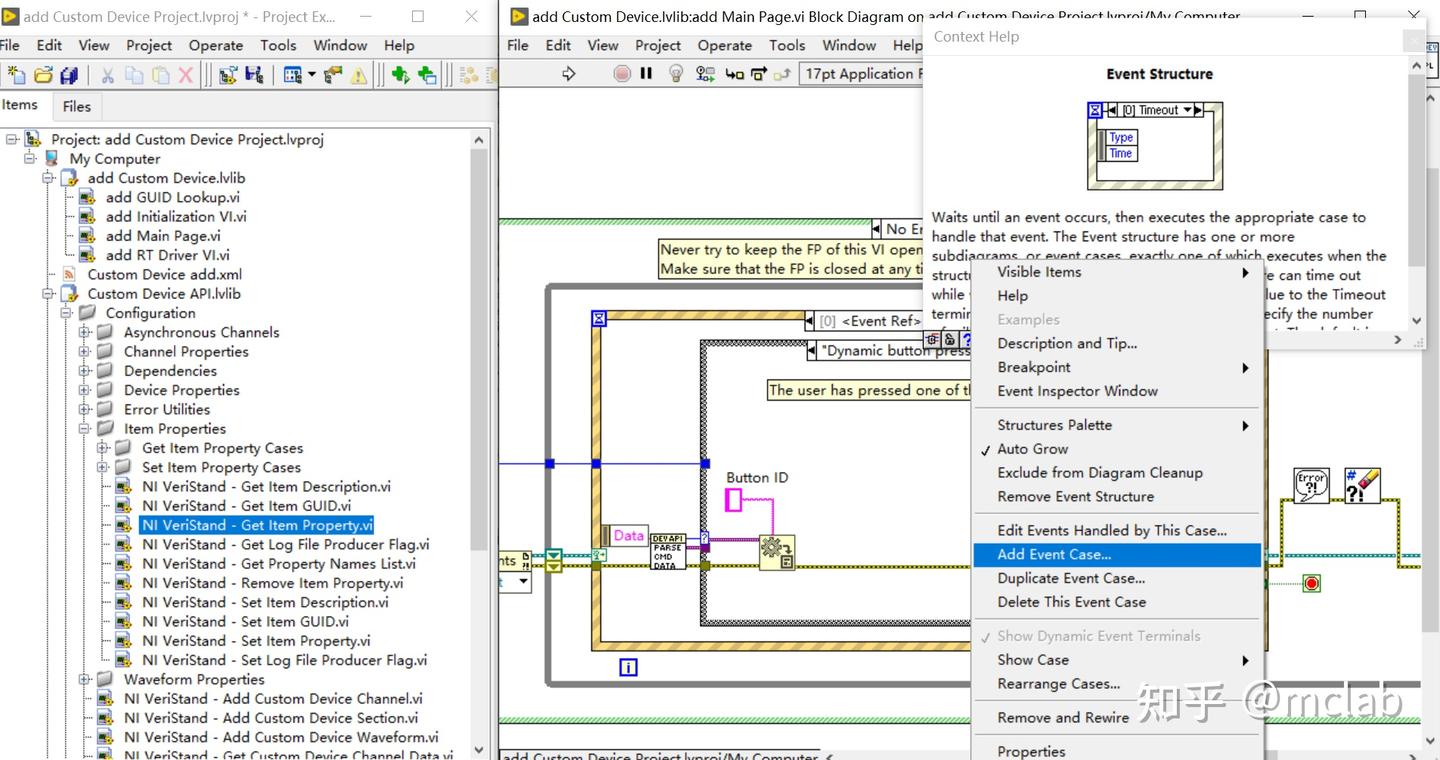Choose Delete This Event Case
The height and width of the screenshot is (760, 1440).
point(1071,602)
